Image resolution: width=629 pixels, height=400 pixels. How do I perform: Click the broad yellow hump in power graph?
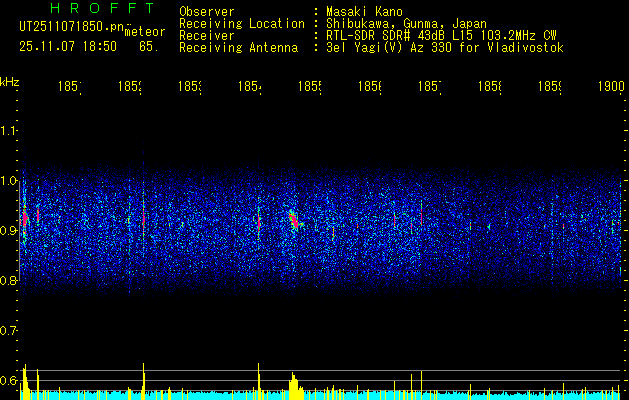click(x=296, y=385)
